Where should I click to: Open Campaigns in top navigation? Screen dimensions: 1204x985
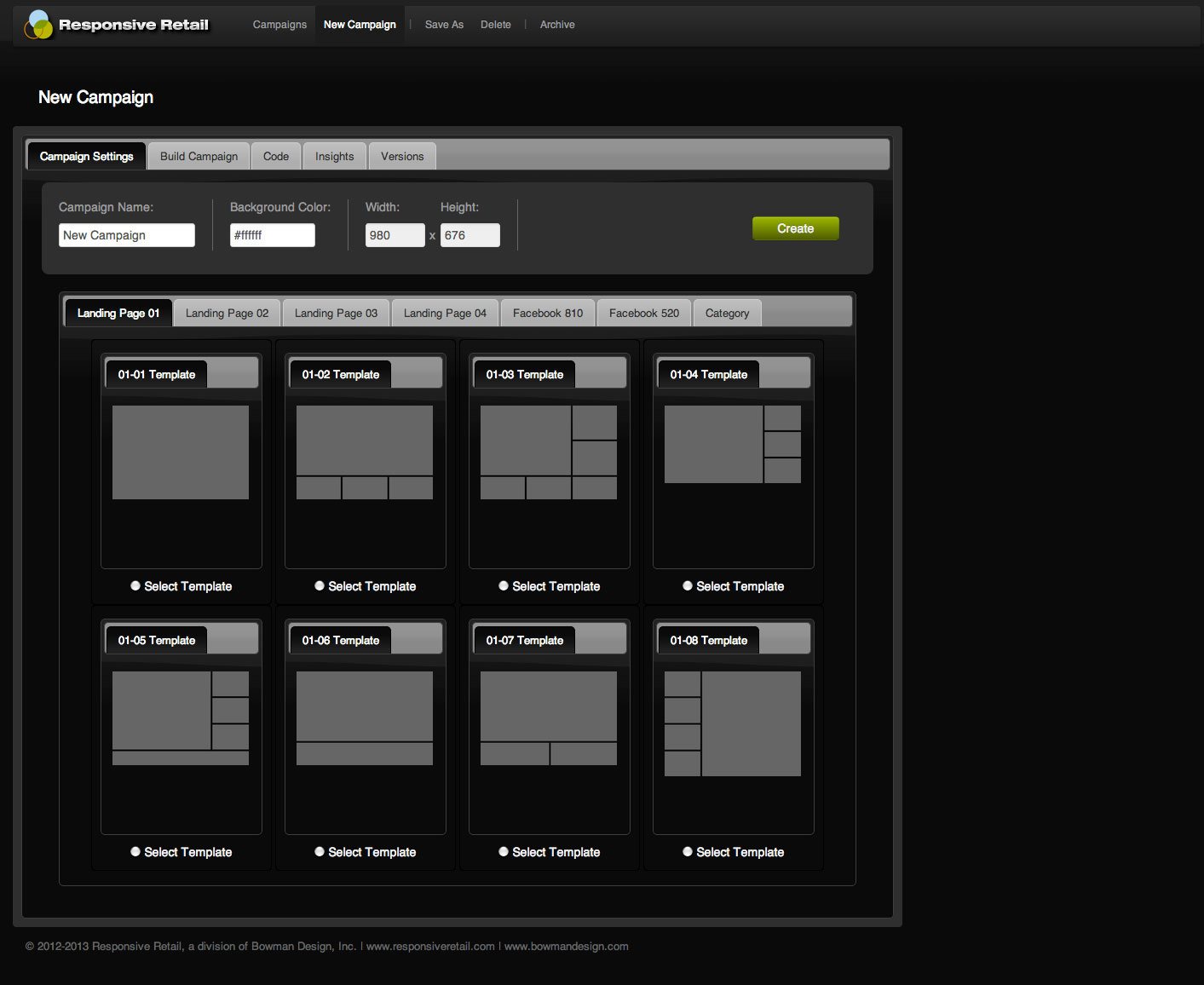tap(279, 25)
